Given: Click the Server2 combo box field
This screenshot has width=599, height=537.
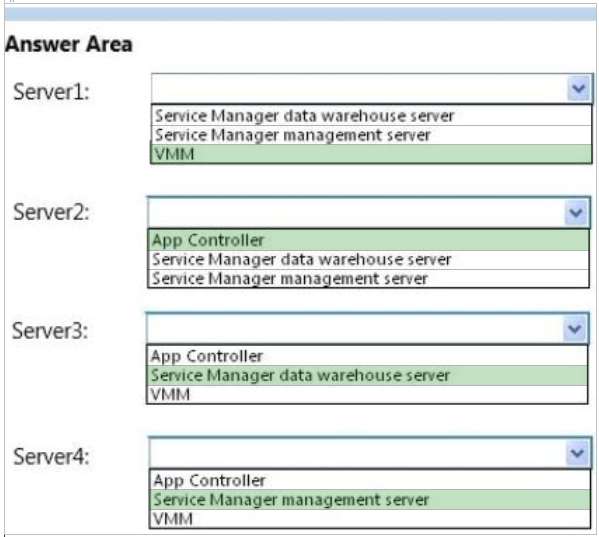Looking at the screenshot, I should point(369,212).
